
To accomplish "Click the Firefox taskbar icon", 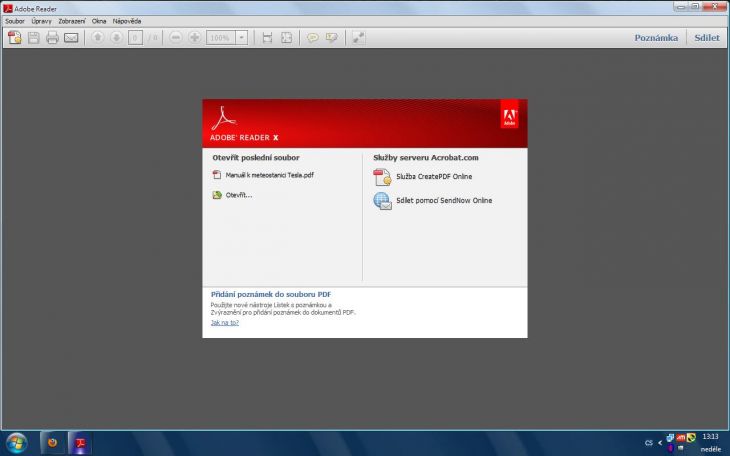I will pyautogui.click(x=52, y=442).
